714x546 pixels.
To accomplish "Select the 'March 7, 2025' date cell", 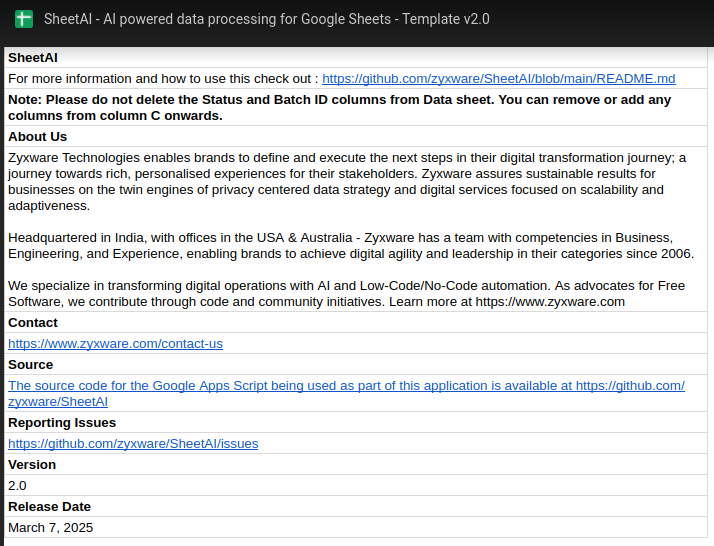I will [356, 527].
